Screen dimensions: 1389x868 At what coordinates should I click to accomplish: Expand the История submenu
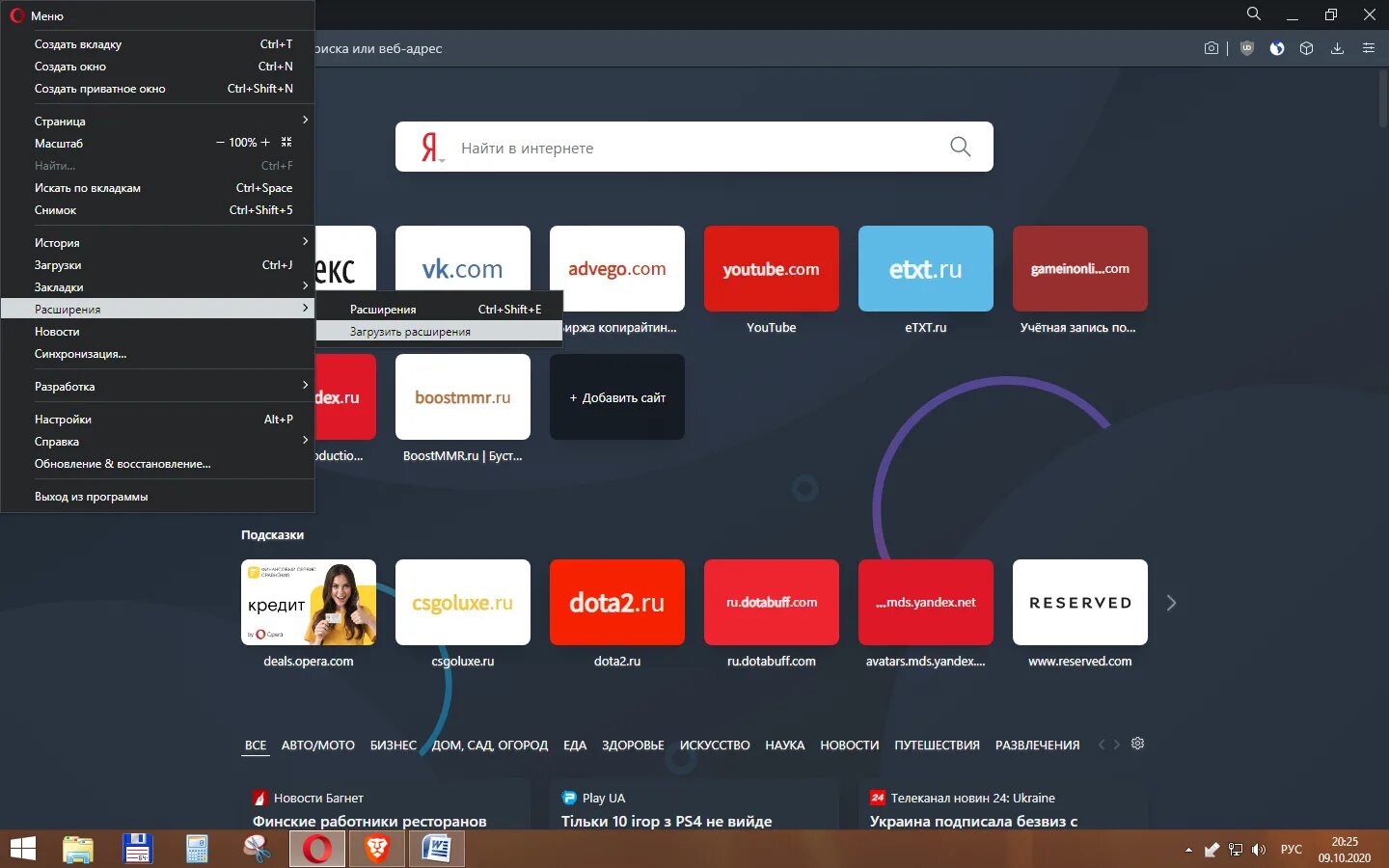[157, 242]
